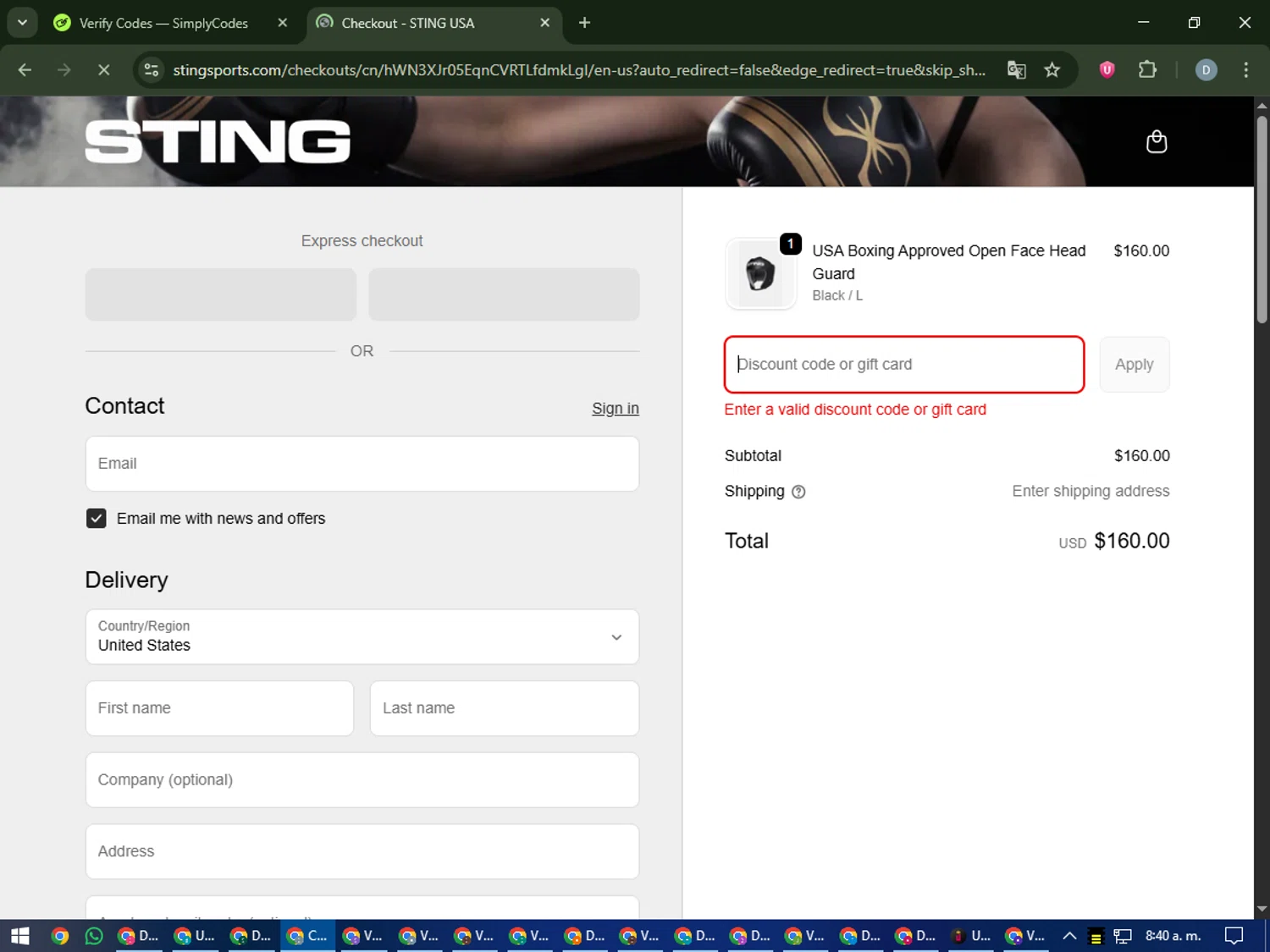Click the yellow tray icon beside the caret
This screenshot has height=952, width=1270.
(1096, 937)
